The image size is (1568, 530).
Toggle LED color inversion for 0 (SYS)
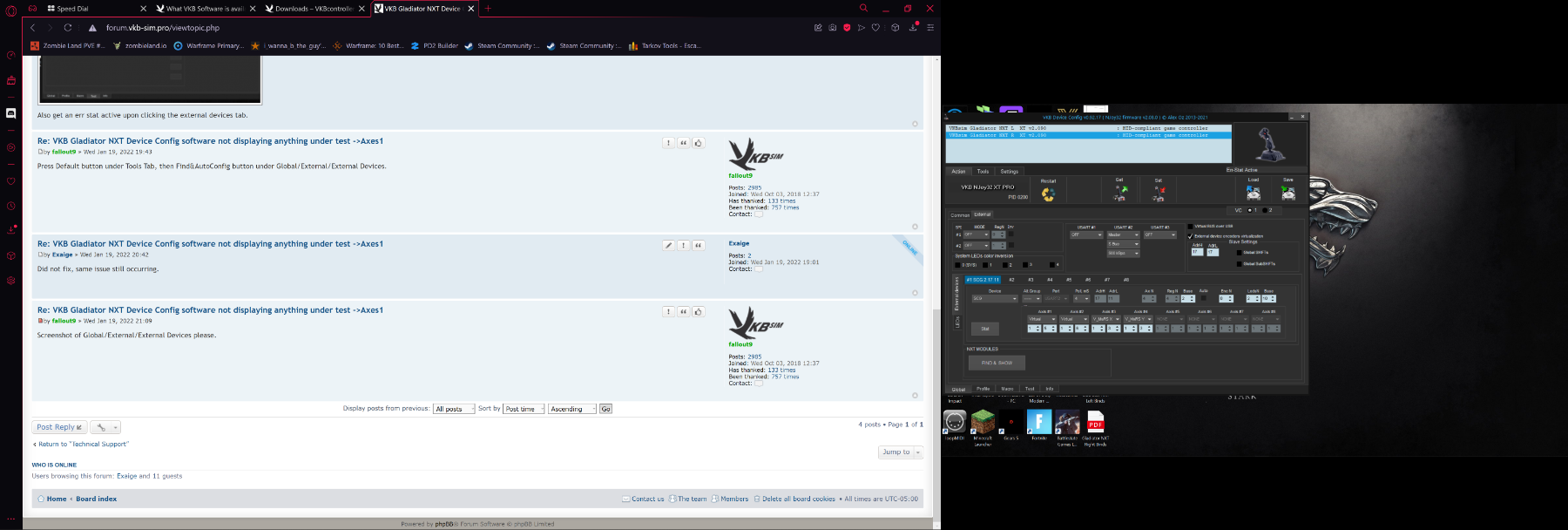(958, 265)
